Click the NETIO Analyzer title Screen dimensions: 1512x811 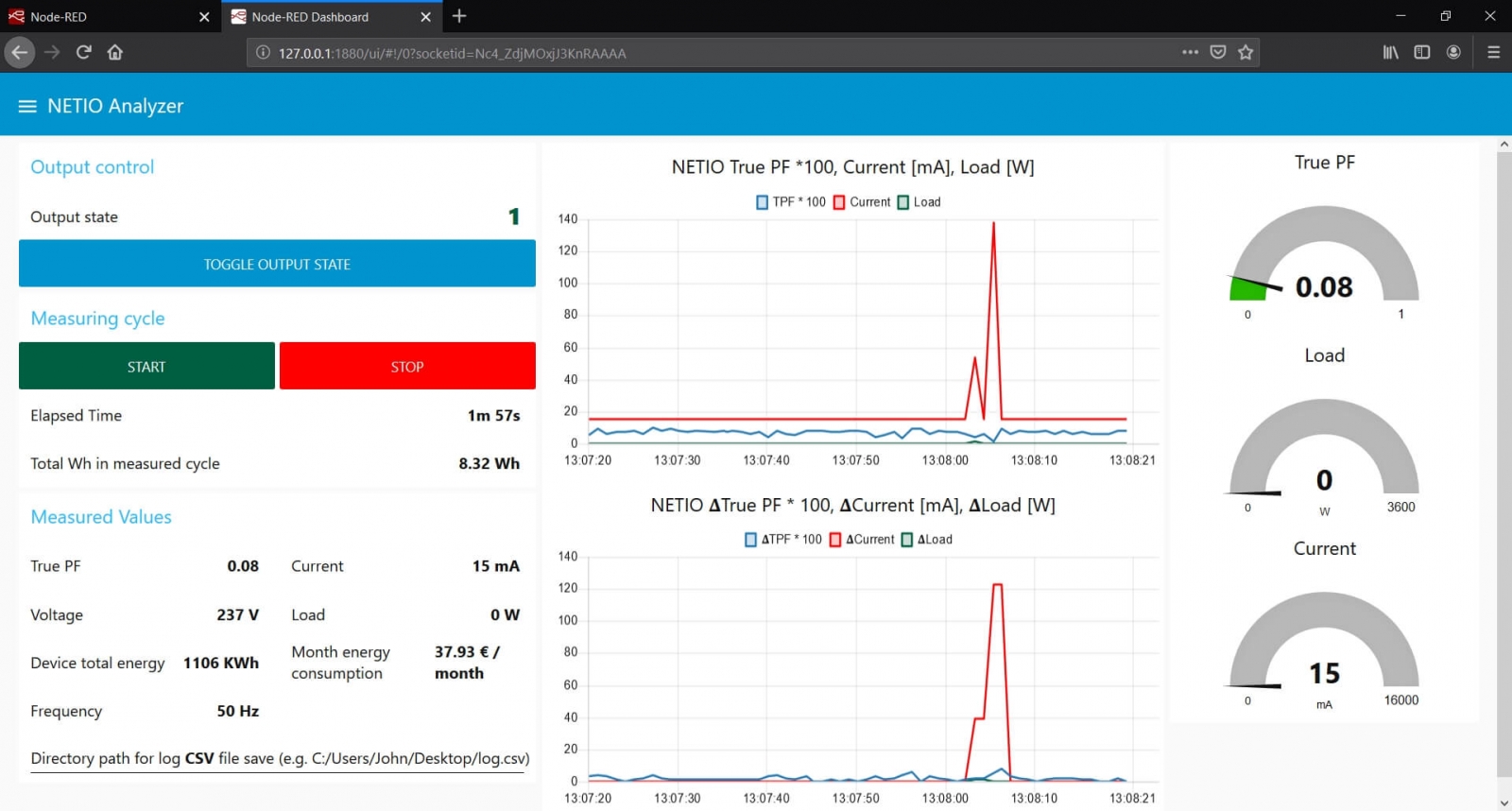click(115, 106)
